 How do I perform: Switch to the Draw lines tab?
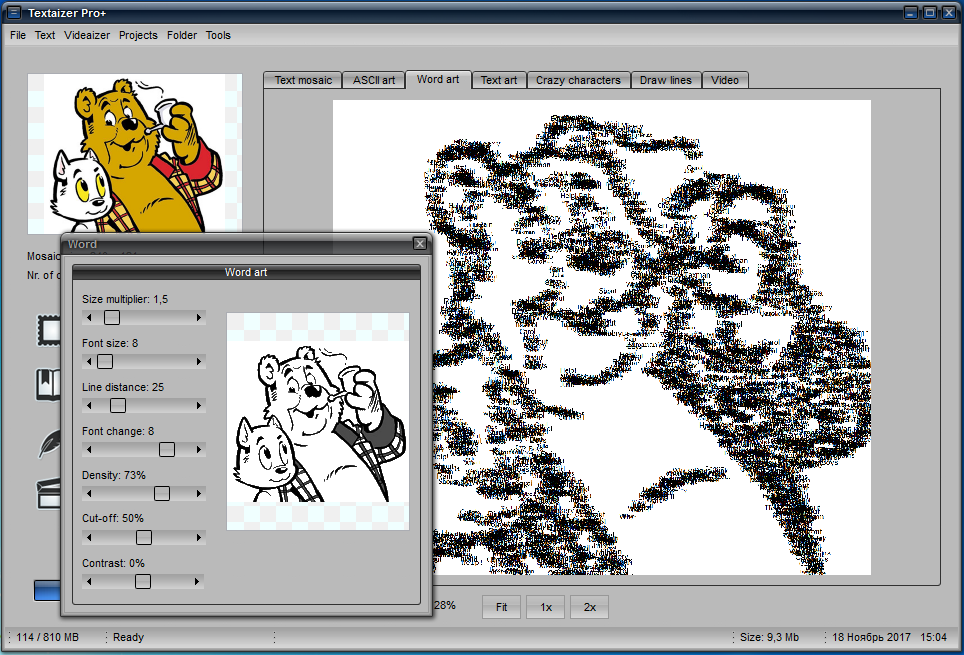[x=666, y=80]
